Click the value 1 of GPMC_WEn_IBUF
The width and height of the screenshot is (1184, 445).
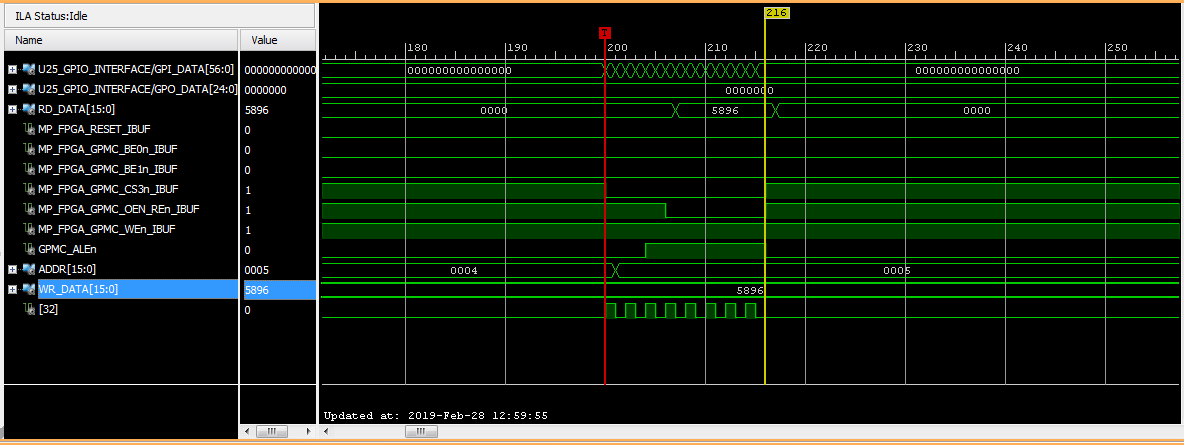pyautogui.click(x=248, y=230)
